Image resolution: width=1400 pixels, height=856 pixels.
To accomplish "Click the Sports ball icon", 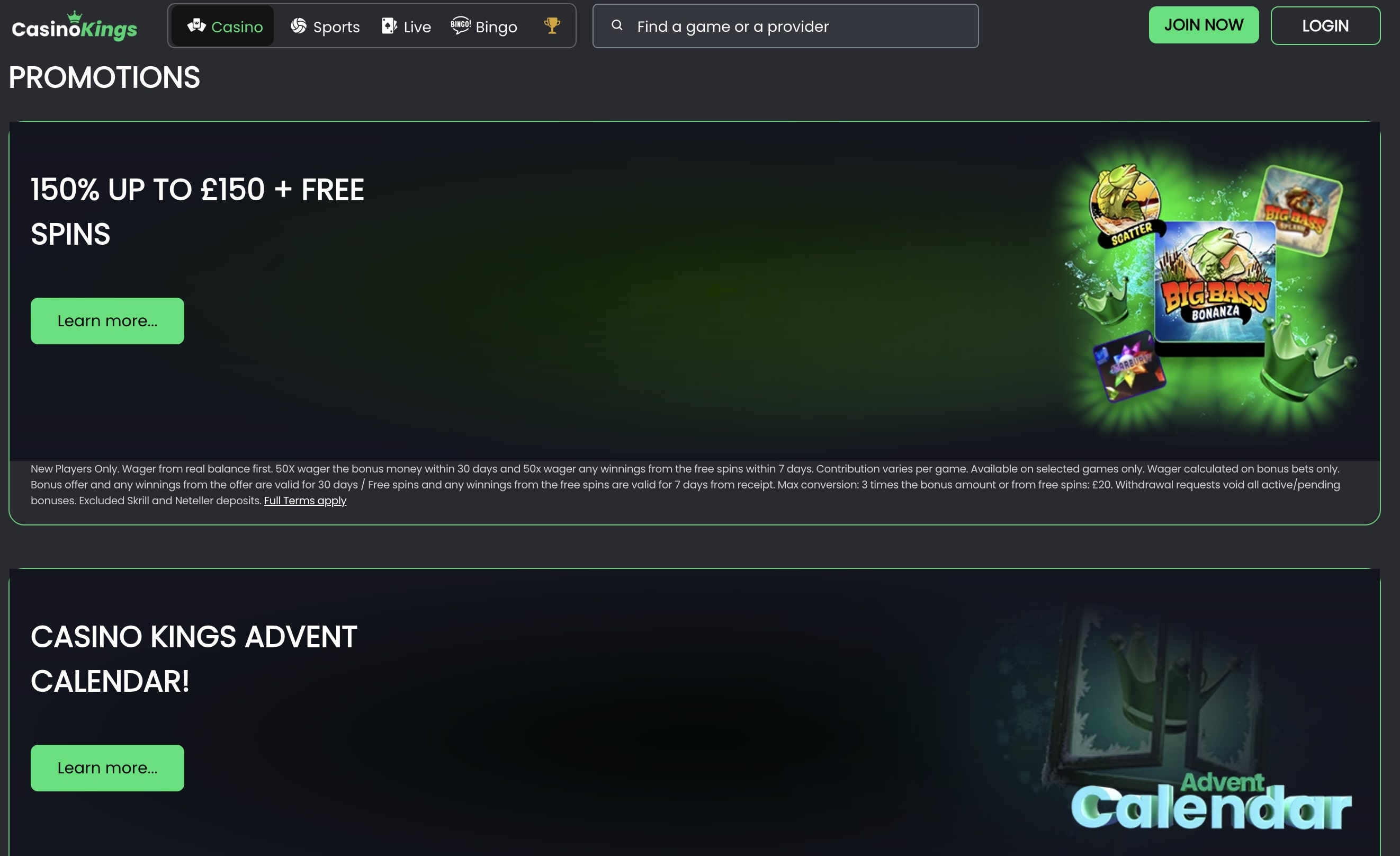I will [x=299, y=25].
